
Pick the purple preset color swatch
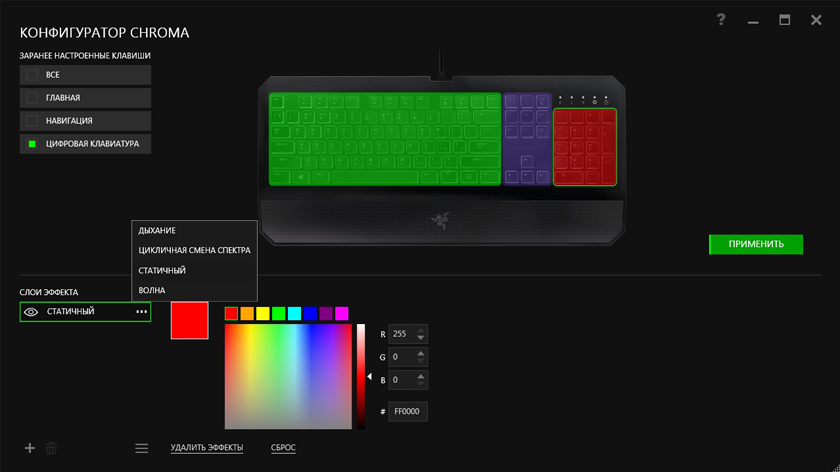(326, 313)
